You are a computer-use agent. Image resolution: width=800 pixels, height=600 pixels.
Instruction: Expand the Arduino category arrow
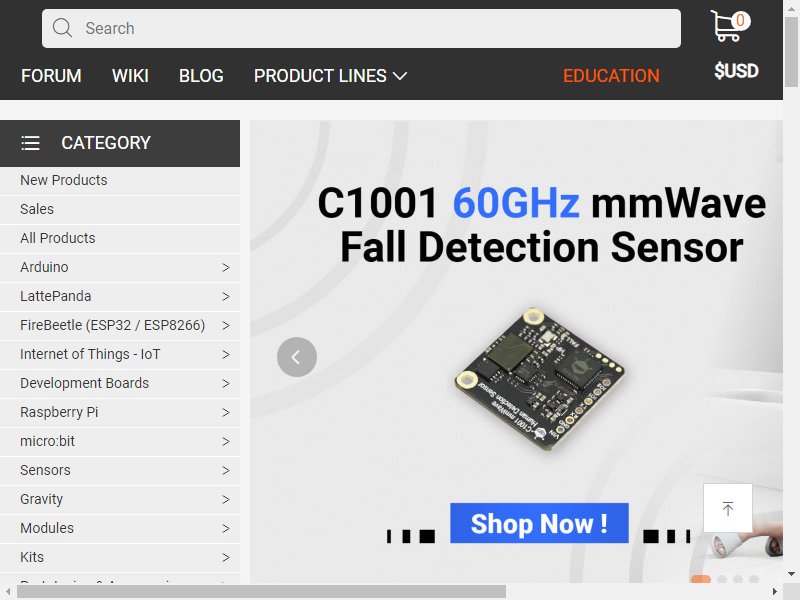click(226, 267)
